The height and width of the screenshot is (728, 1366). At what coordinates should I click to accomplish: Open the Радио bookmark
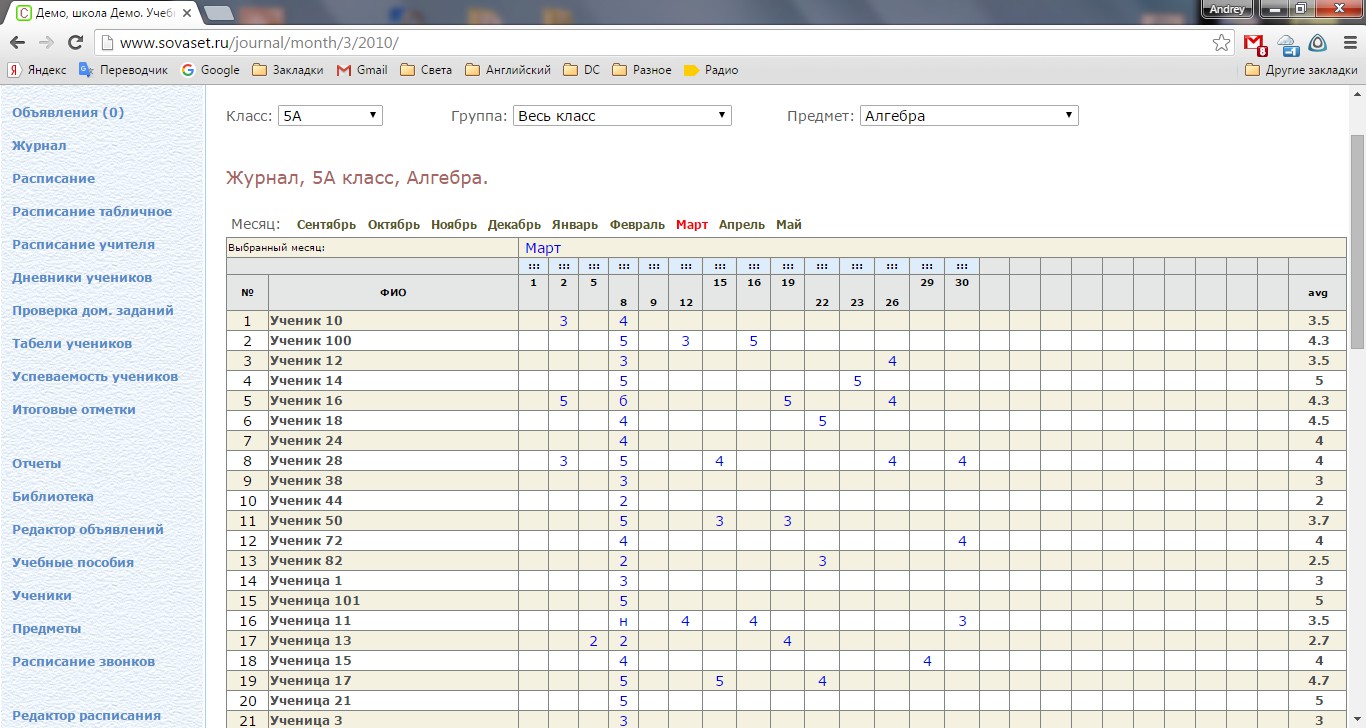(x=711, y=70)
